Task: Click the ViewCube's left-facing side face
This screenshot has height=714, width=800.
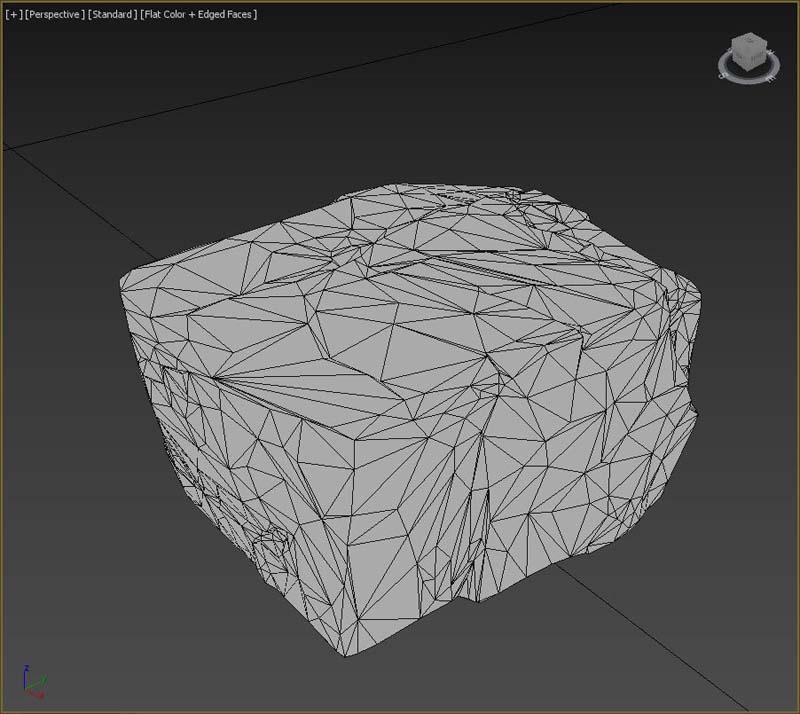Action: click(741, 56)
